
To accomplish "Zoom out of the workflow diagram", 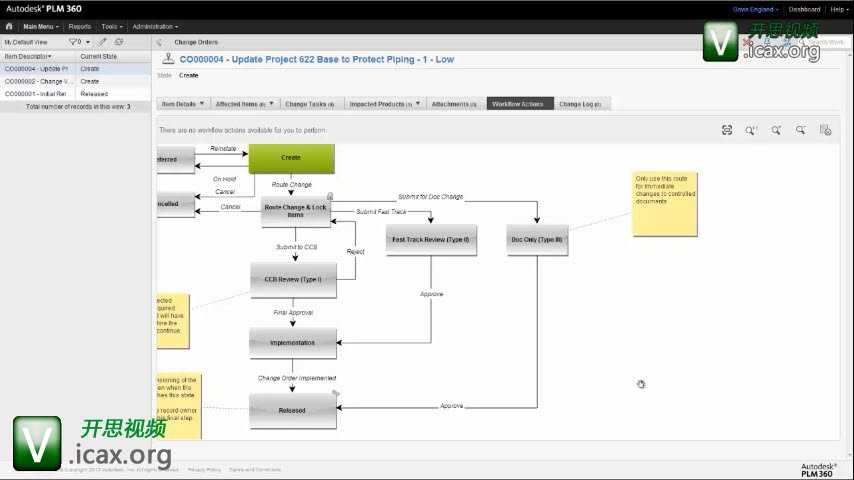I will [800, 130].
